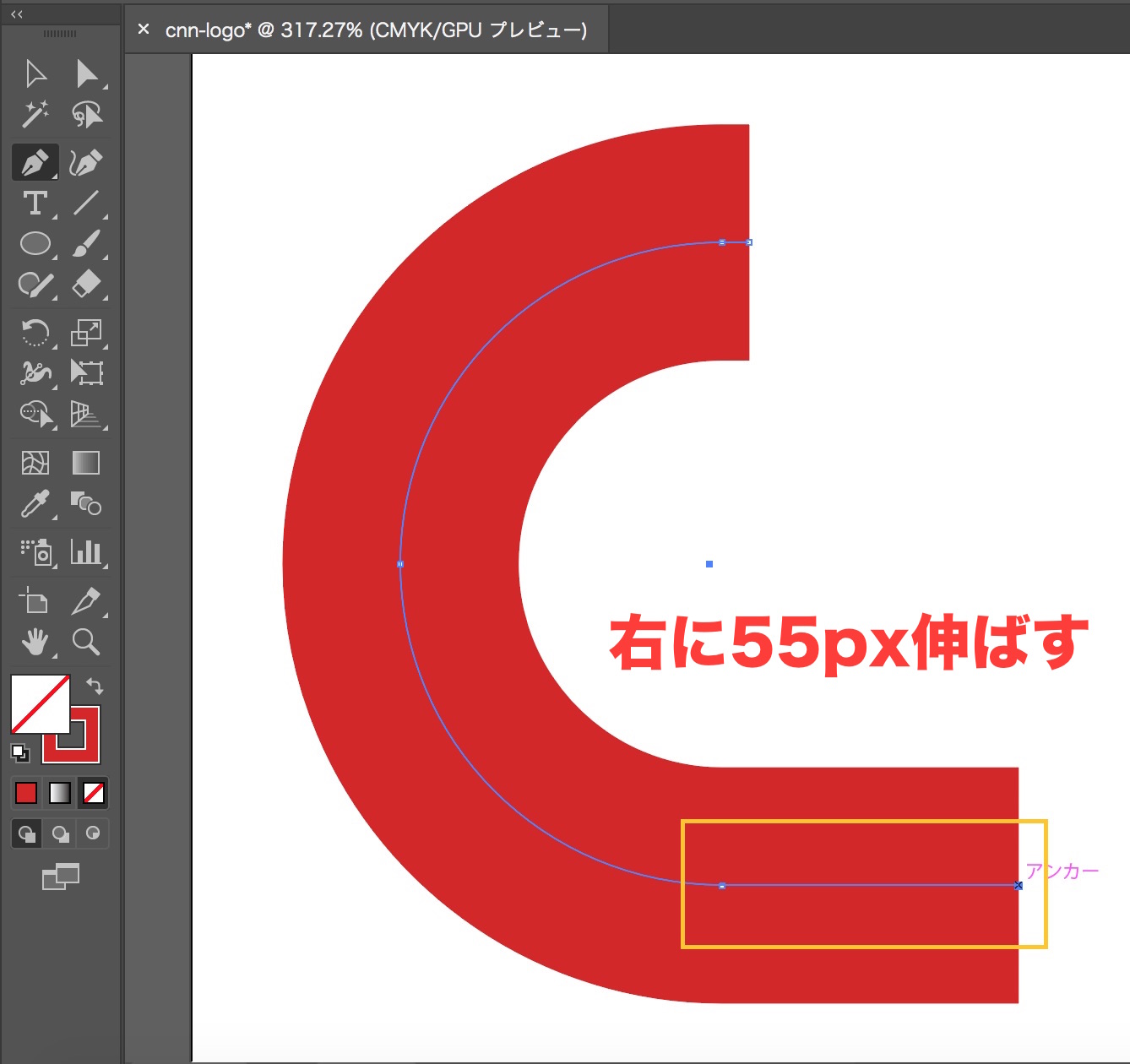1130x1064 pixels.
Task: Pick the Line Segment tool
Action: click(x=86, y=203)
